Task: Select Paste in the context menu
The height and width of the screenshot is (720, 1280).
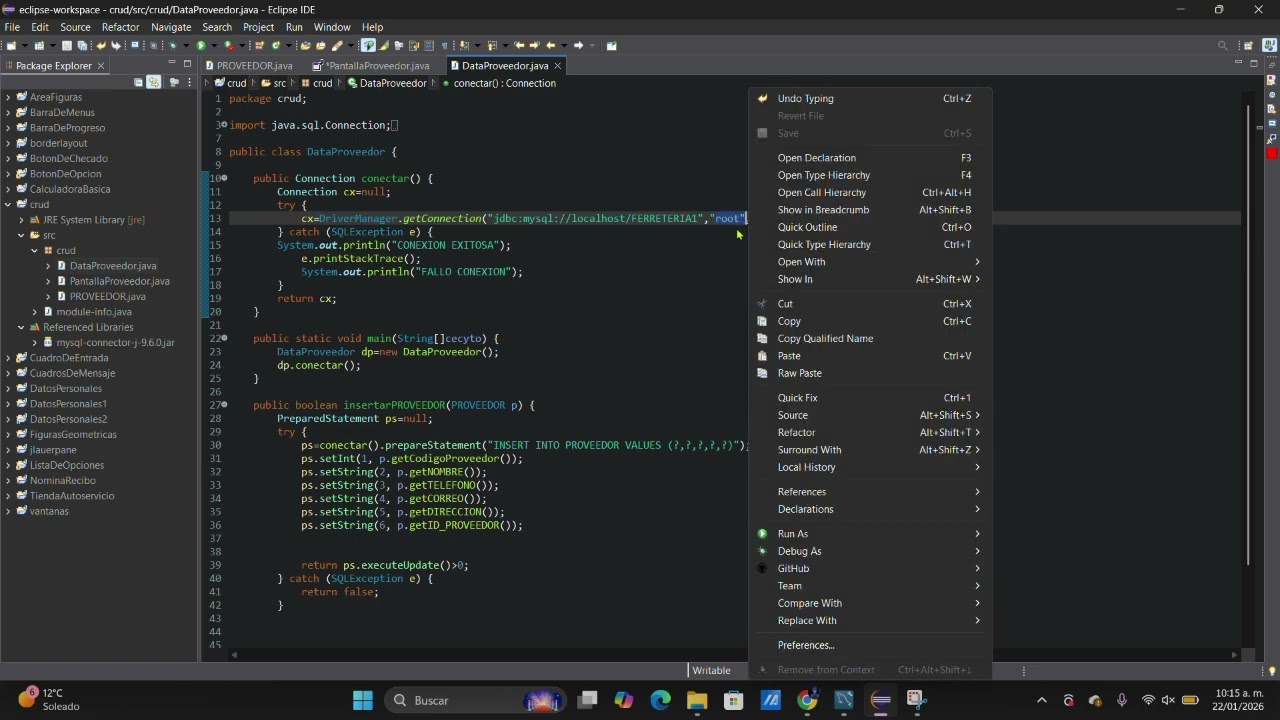Action: (x=870, y=356)
